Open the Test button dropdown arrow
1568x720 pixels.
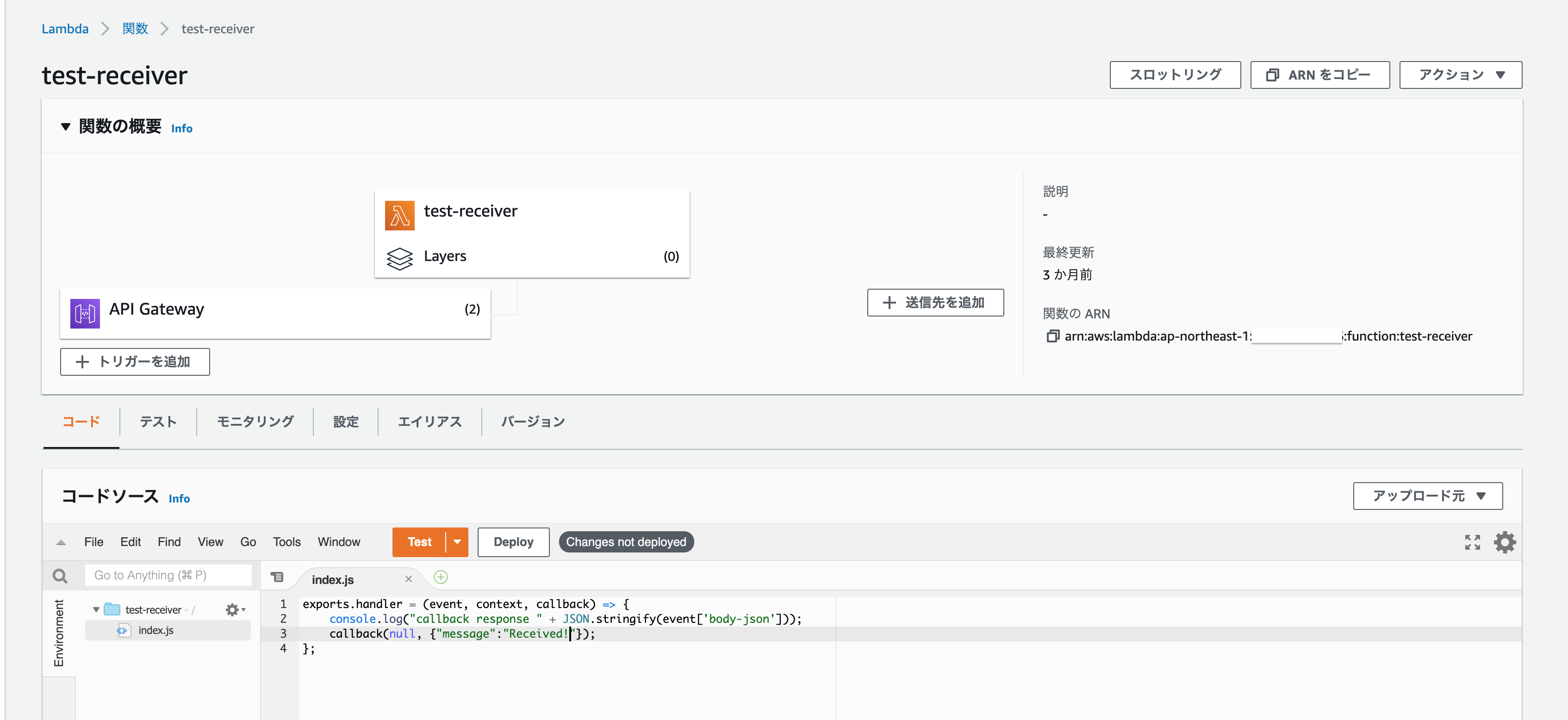pos(457,542)
